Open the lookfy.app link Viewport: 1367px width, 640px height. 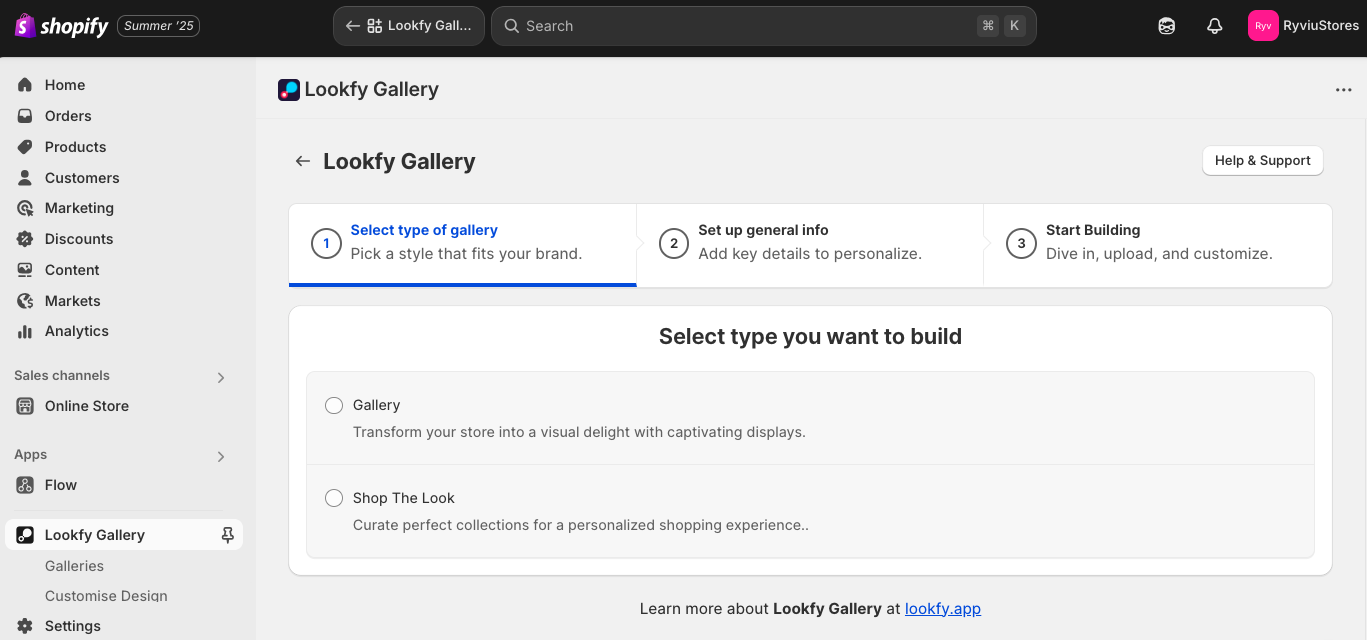point(943,608)
